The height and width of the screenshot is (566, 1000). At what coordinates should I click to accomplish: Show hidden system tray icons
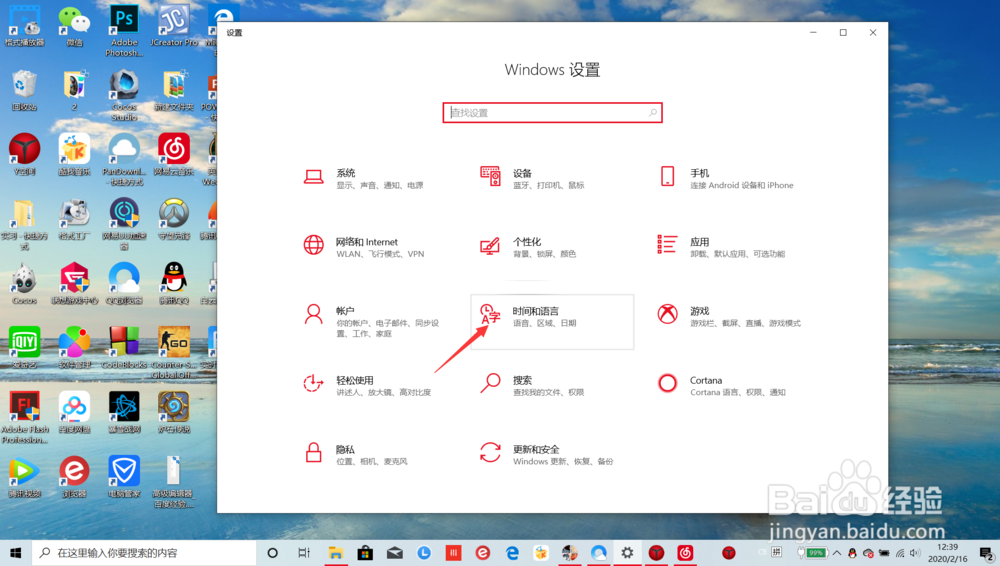pyautogui.click(x=837, y=553)
